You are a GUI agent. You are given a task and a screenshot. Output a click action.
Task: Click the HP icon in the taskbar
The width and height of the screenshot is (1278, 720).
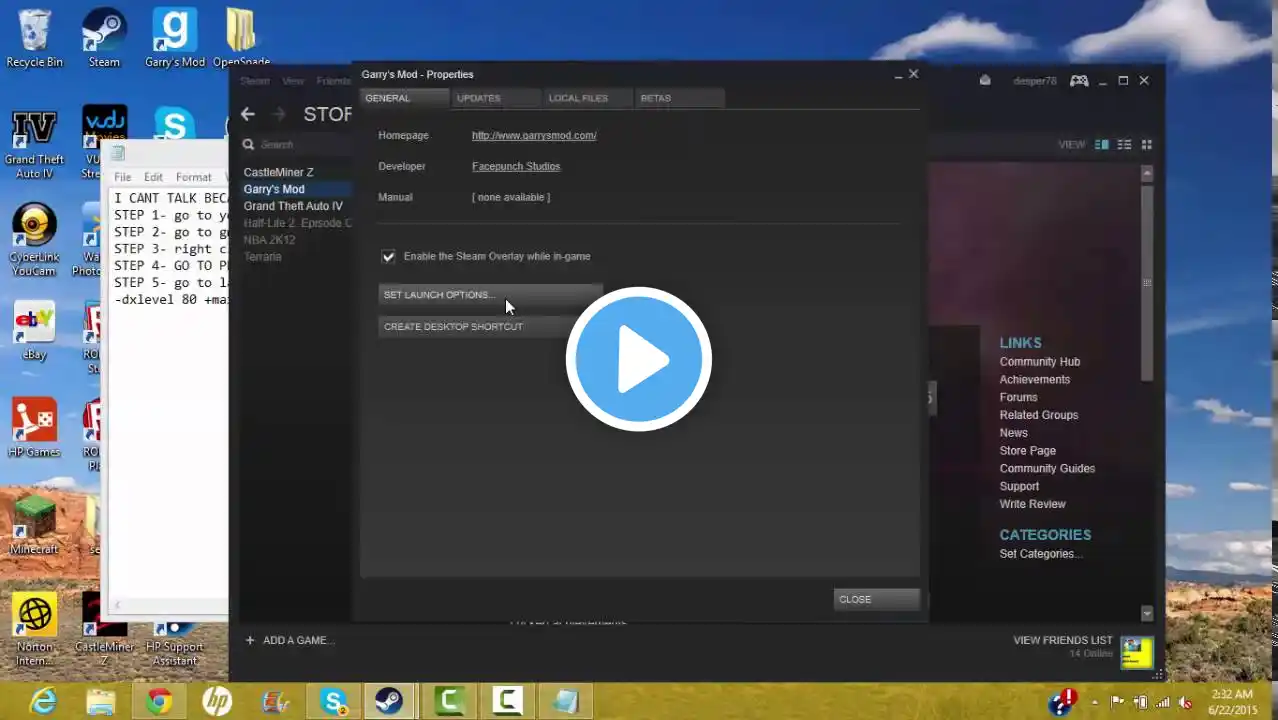click(x=217, y=701)
